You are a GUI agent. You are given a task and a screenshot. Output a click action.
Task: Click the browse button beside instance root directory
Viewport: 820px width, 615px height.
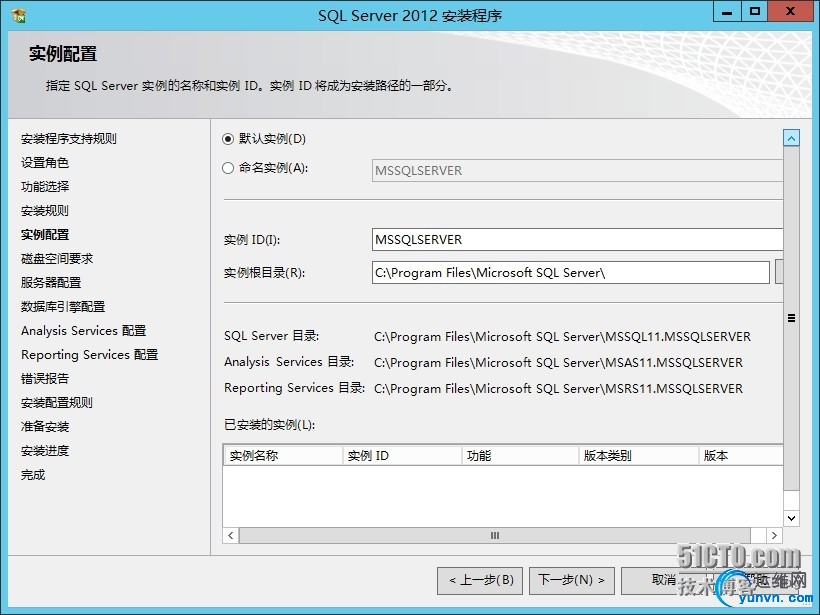779,272
